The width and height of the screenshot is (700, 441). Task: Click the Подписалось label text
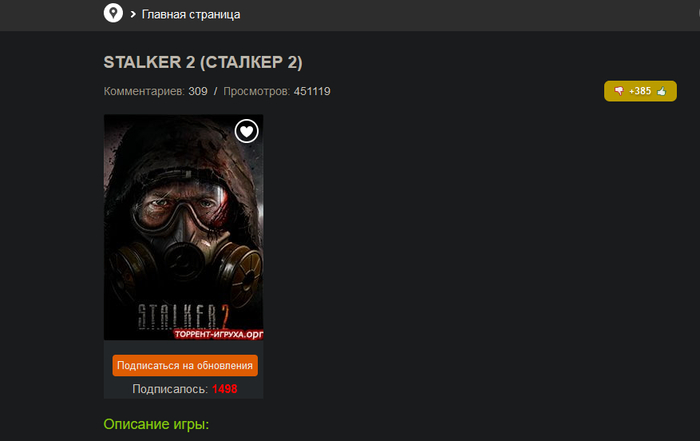[x=170, y=389]
